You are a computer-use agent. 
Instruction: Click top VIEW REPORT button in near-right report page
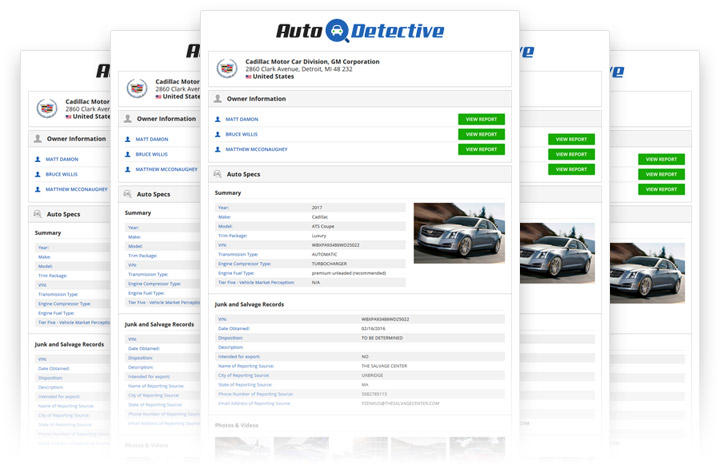tap(571, 139)
